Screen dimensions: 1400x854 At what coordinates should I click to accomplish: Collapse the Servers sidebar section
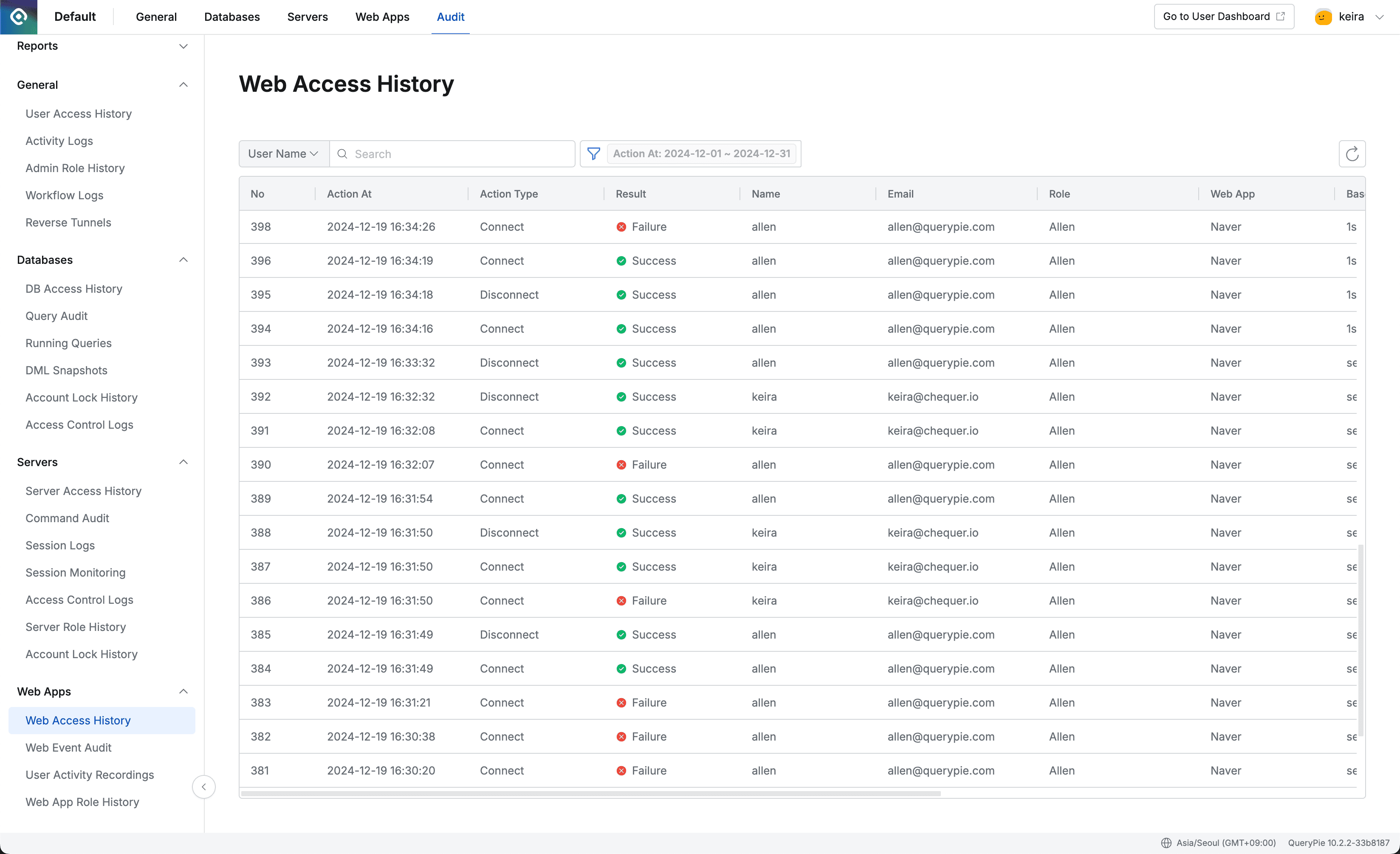coord(183,462)
